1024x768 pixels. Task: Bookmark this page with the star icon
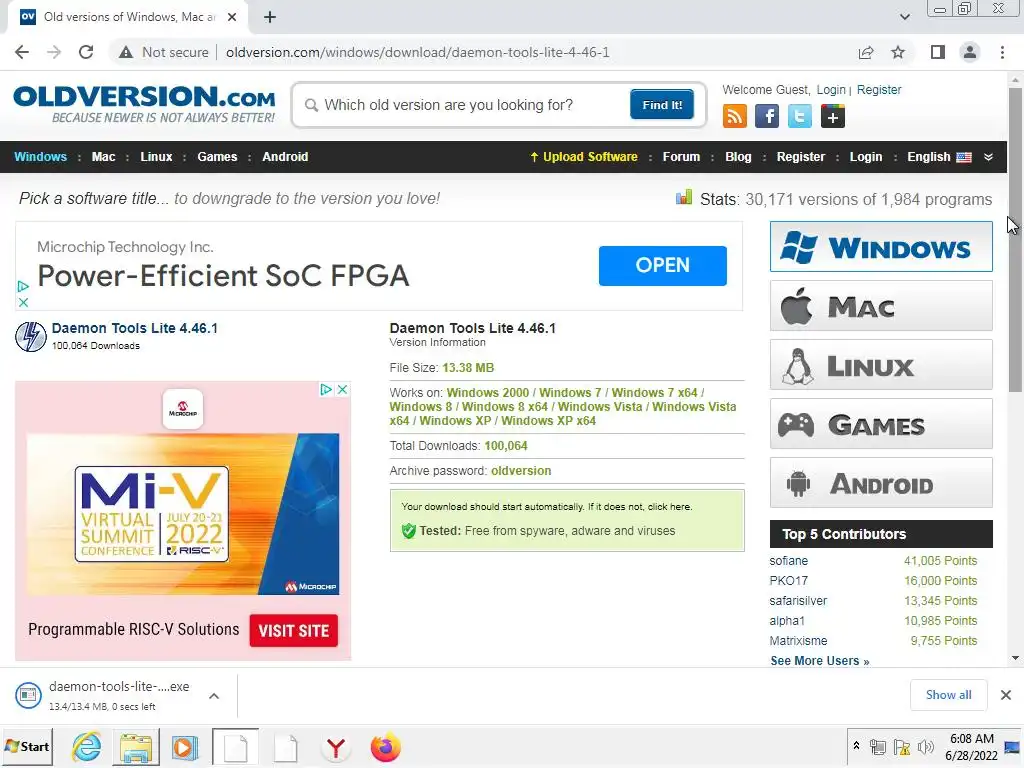tap(898, 52)
